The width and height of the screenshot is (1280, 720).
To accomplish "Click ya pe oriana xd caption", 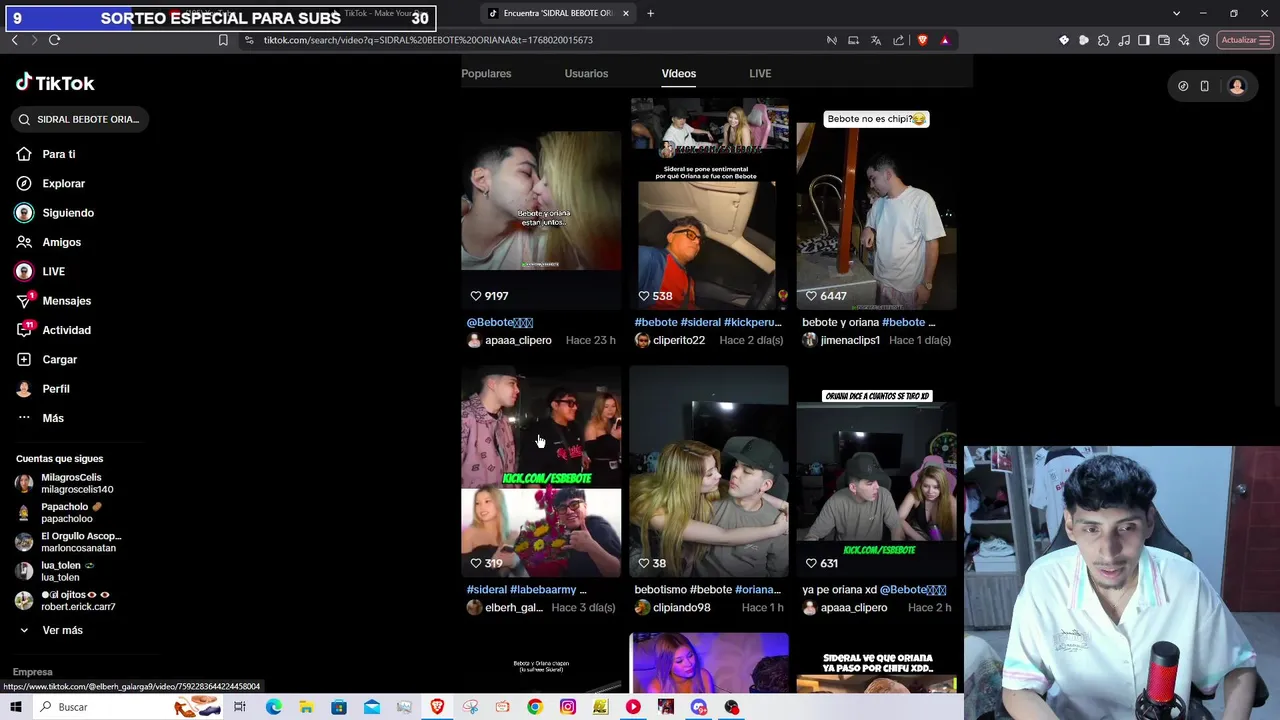I will pos(874,589).
